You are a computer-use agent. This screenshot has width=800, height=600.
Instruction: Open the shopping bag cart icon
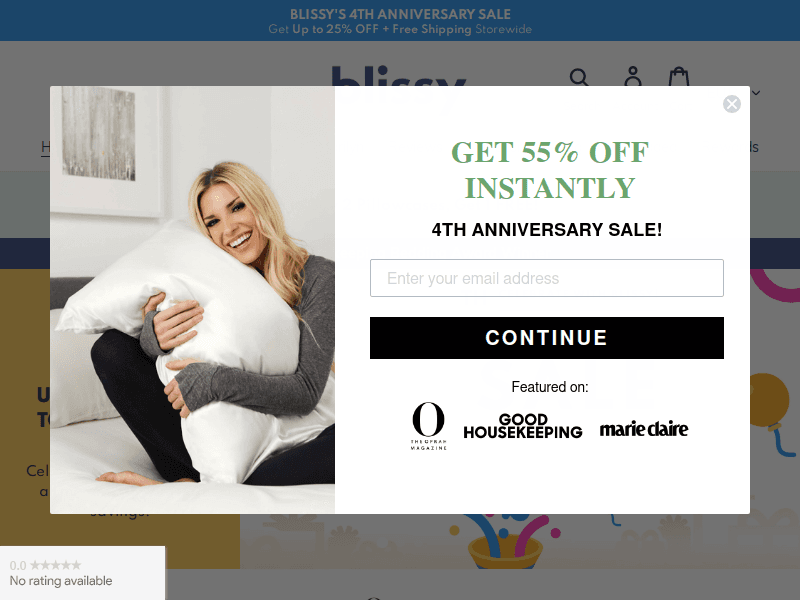[x=679, y=77]
